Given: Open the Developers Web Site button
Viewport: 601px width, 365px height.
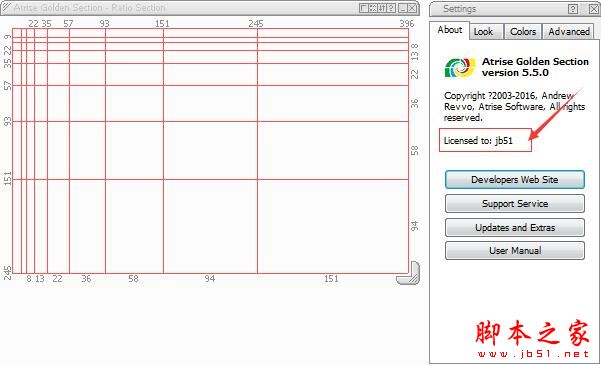Looking at the screenshot, I should click(x=515, y=179).
